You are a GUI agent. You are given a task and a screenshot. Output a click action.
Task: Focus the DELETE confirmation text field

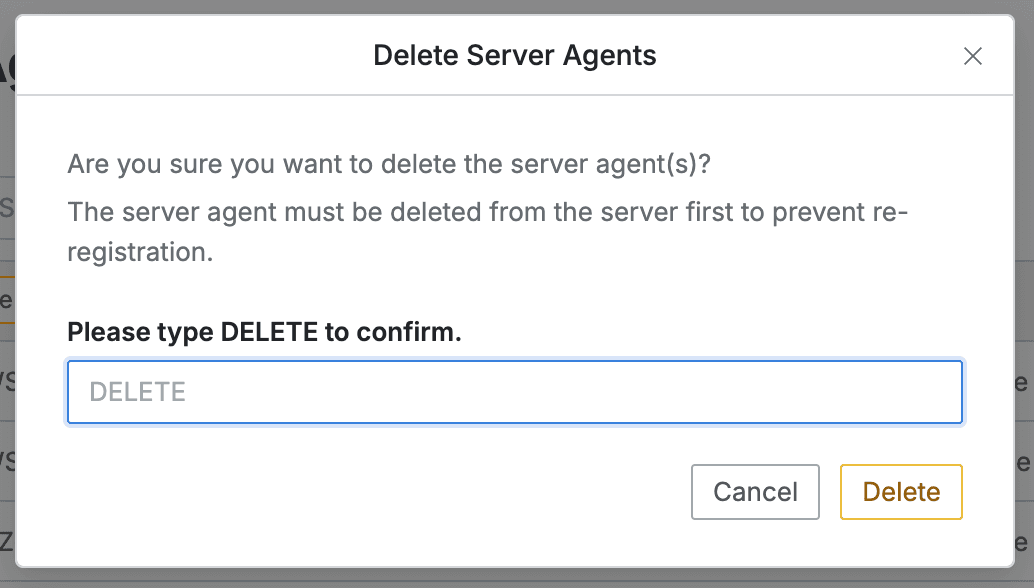coord(514,392)
